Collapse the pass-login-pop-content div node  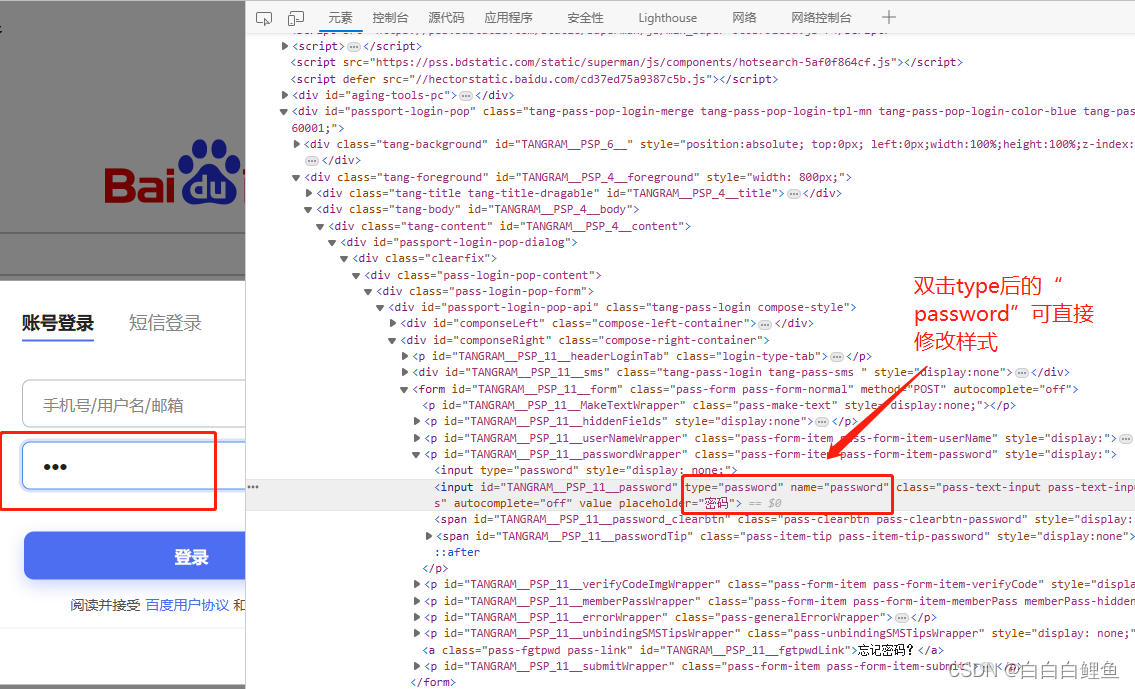click(356, 276)
